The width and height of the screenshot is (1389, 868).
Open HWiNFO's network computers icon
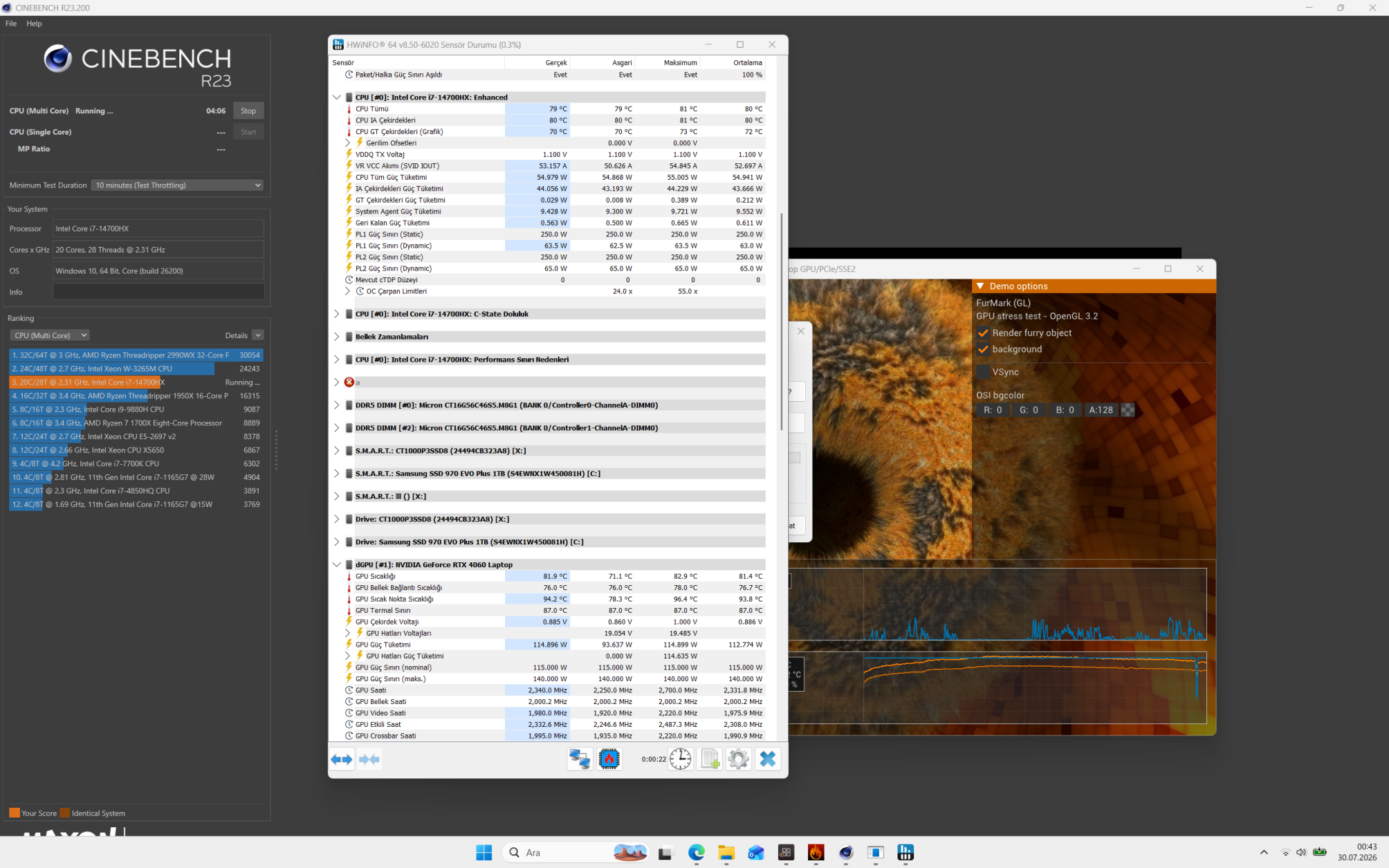coord(580,759)
